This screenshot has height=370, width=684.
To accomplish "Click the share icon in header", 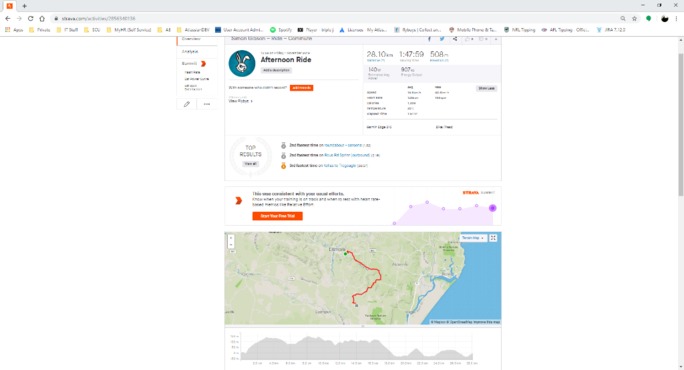I will [455, 39].
